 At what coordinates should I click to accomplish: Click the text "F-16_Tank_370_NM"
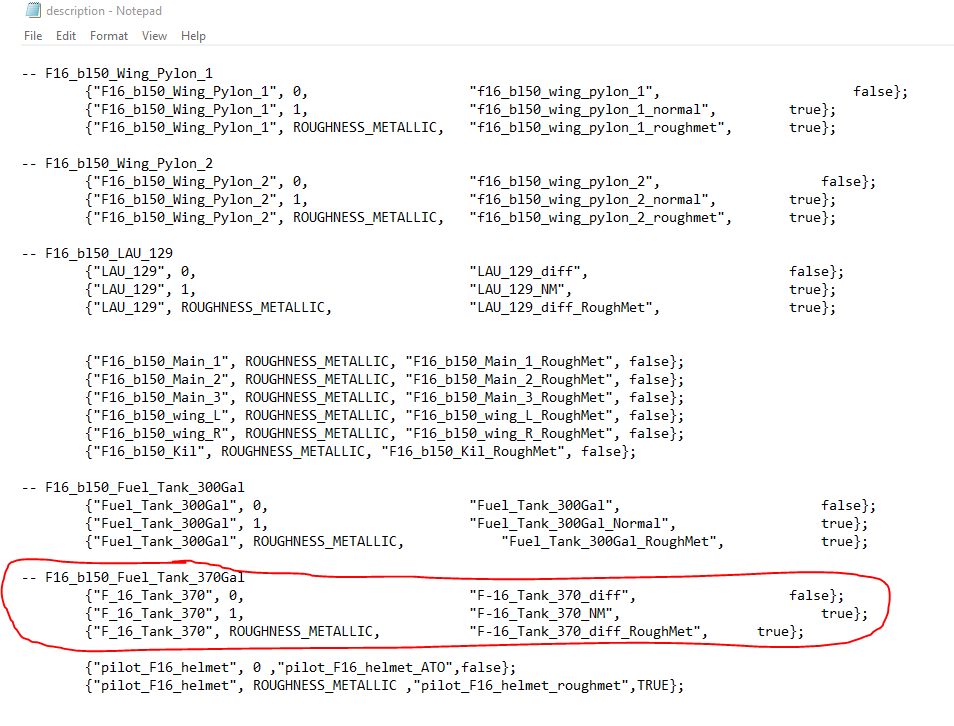[541, 613]
